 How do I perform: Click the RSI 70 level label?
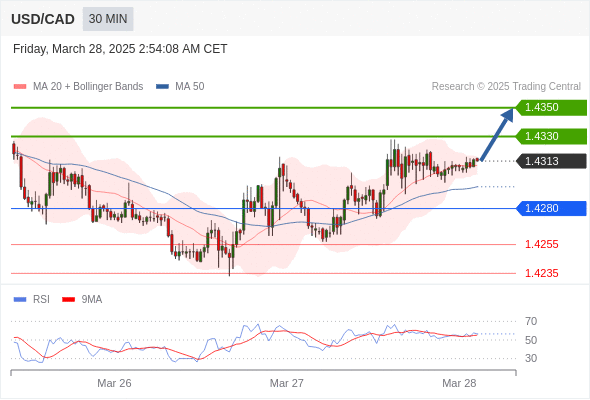point(531,321)
